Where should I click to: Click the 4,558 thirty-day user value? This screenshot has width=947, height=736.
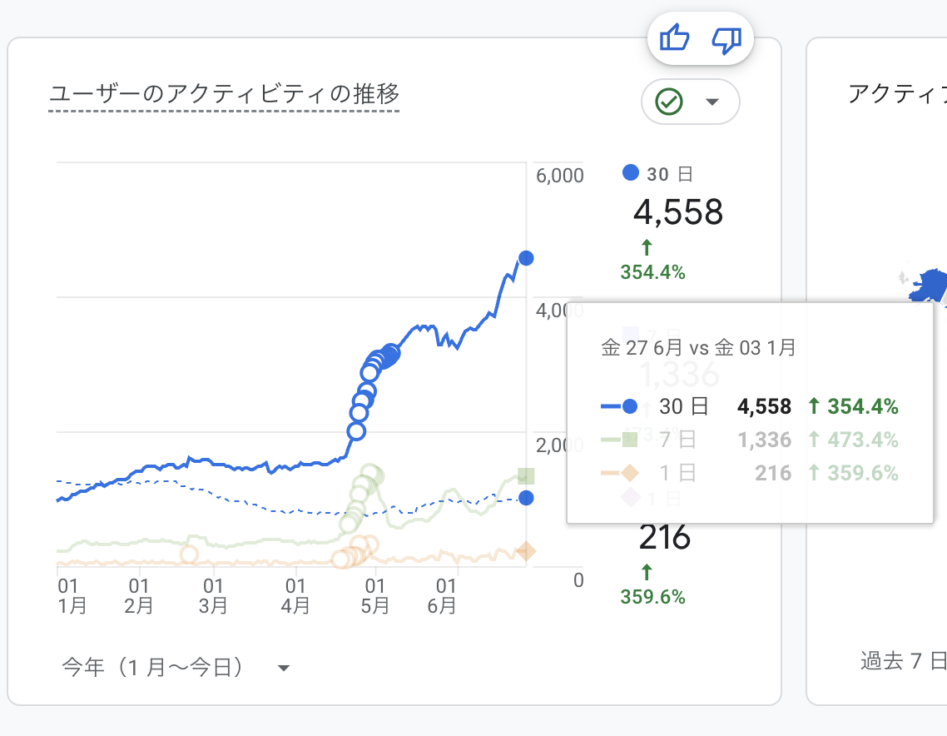[678, 212]
